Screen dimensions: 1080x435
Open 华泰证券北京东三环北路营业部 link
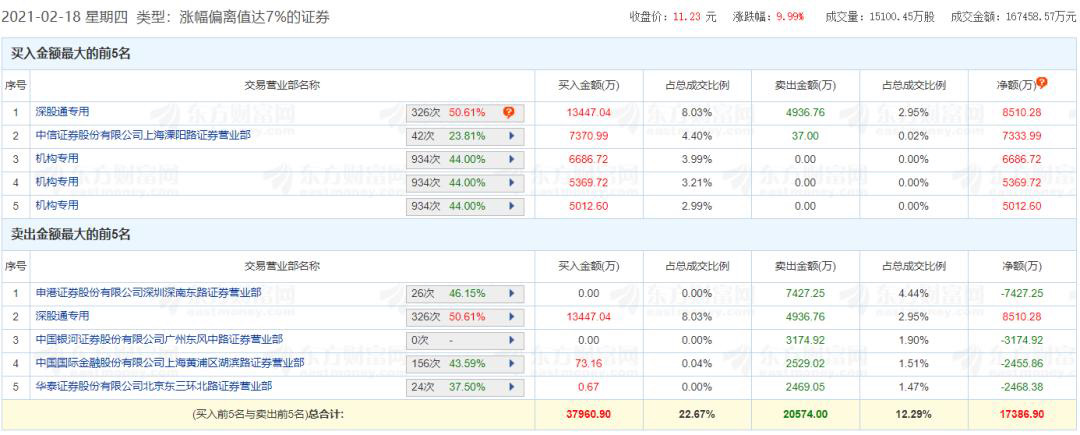click(x=153, y=386)
